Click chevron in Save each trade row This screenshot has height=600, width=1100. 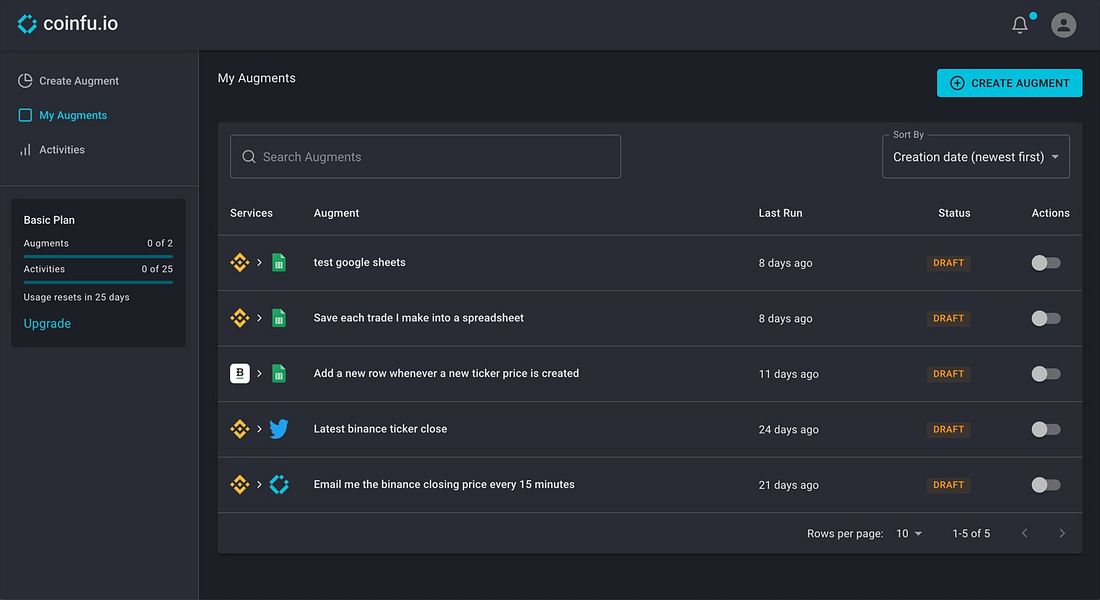pyautogui.click(x=259, y=318)
